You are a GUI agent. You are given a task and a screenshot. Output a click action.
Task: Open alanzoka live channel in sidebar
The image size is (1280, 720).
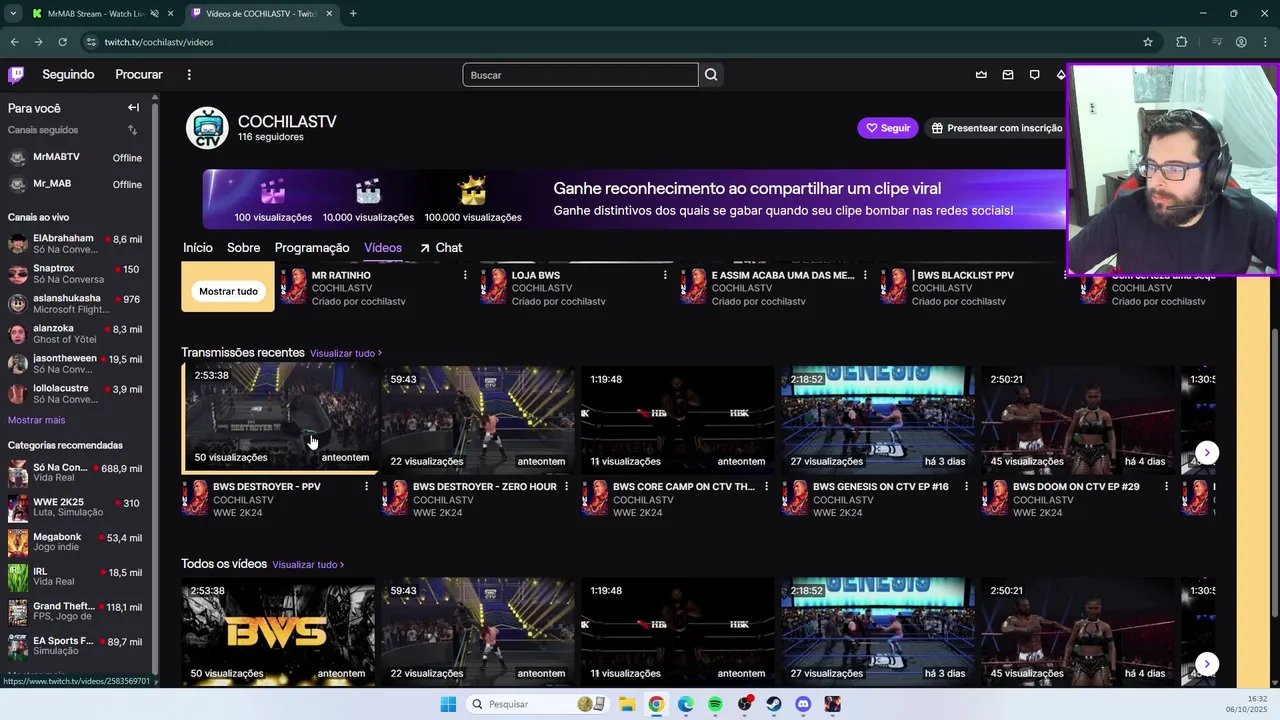[x=75, y=334]
